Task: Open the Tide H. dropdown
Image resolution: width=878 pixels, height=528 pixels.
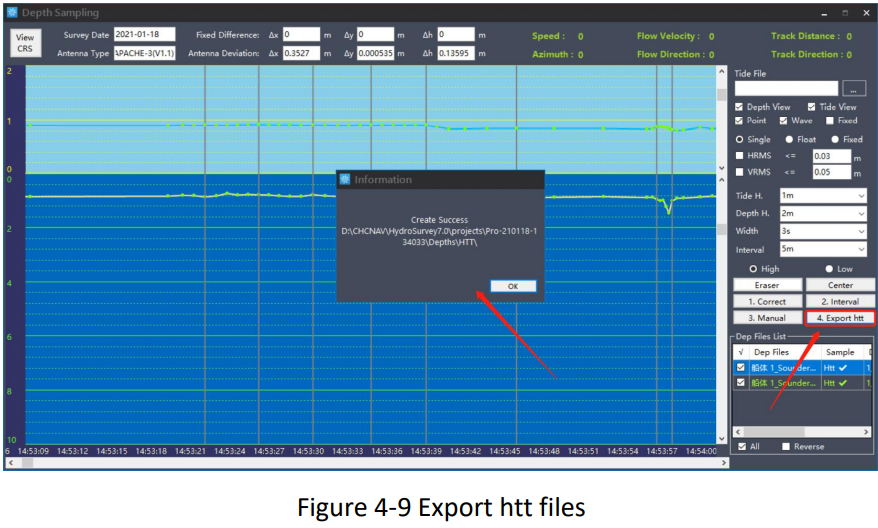Action: point(822,196)
